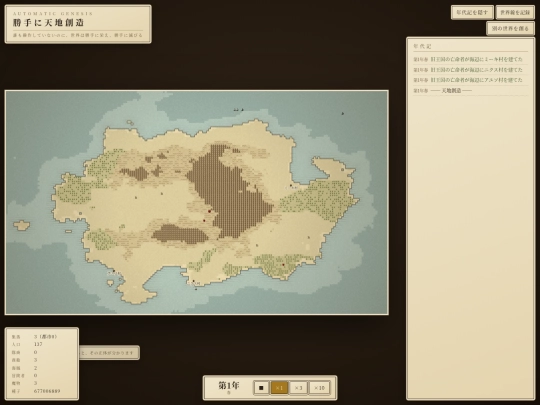Viewport: 540px width, 405px height.
Task: Click village marker on the southwest coast
Action: click(114, 271)
